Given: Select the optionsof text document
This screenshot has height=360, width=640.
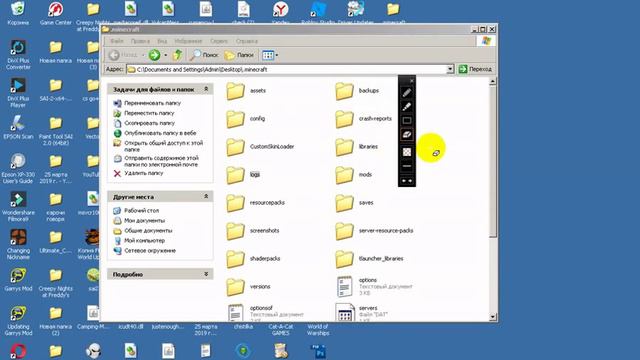Looking at the screenshot, I should point(265,313).
